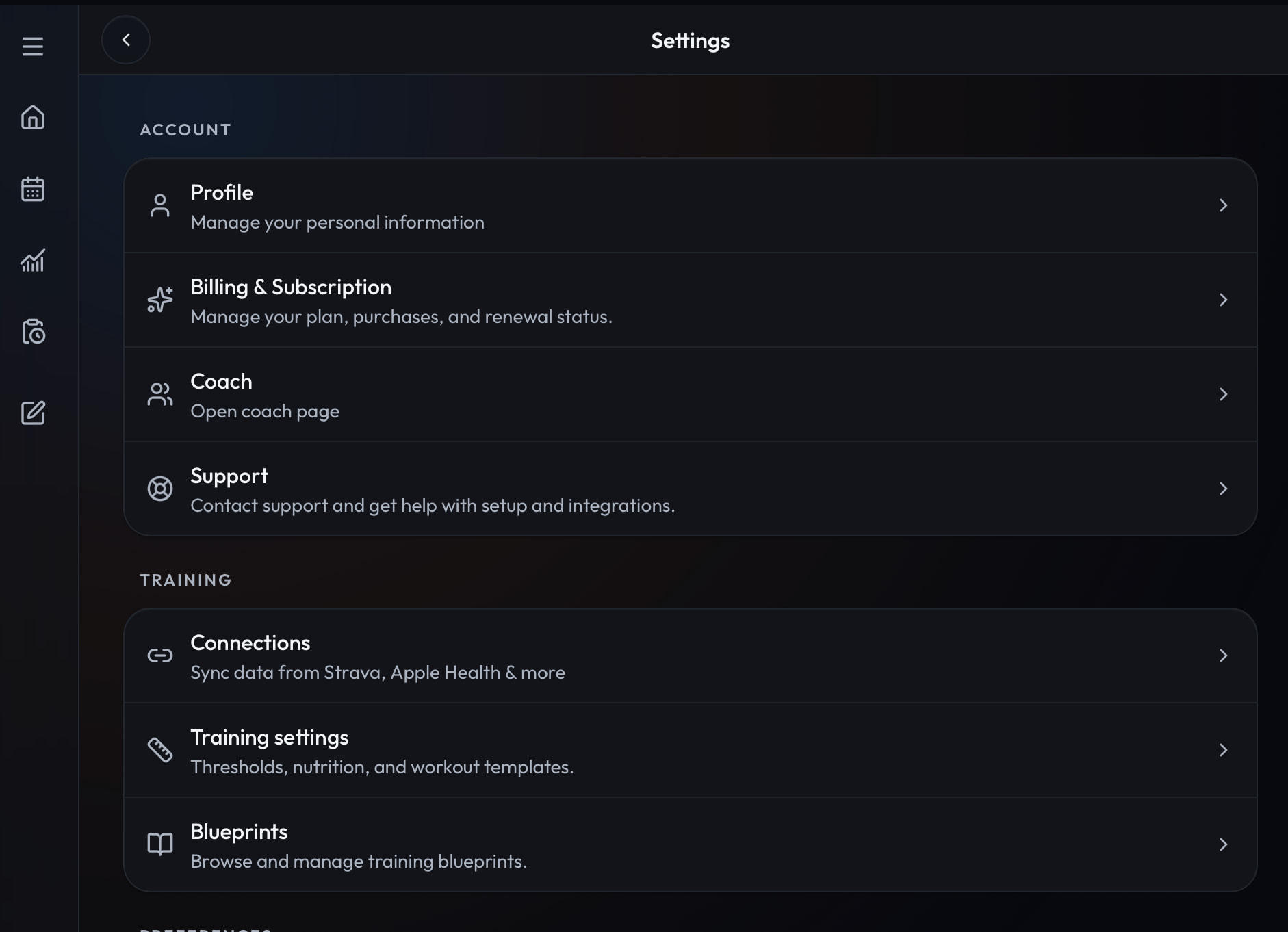Open the analytics chart sidebar icon
Image resolution: width=1288 pixels, height=932 pixels.
pos(32,260)
